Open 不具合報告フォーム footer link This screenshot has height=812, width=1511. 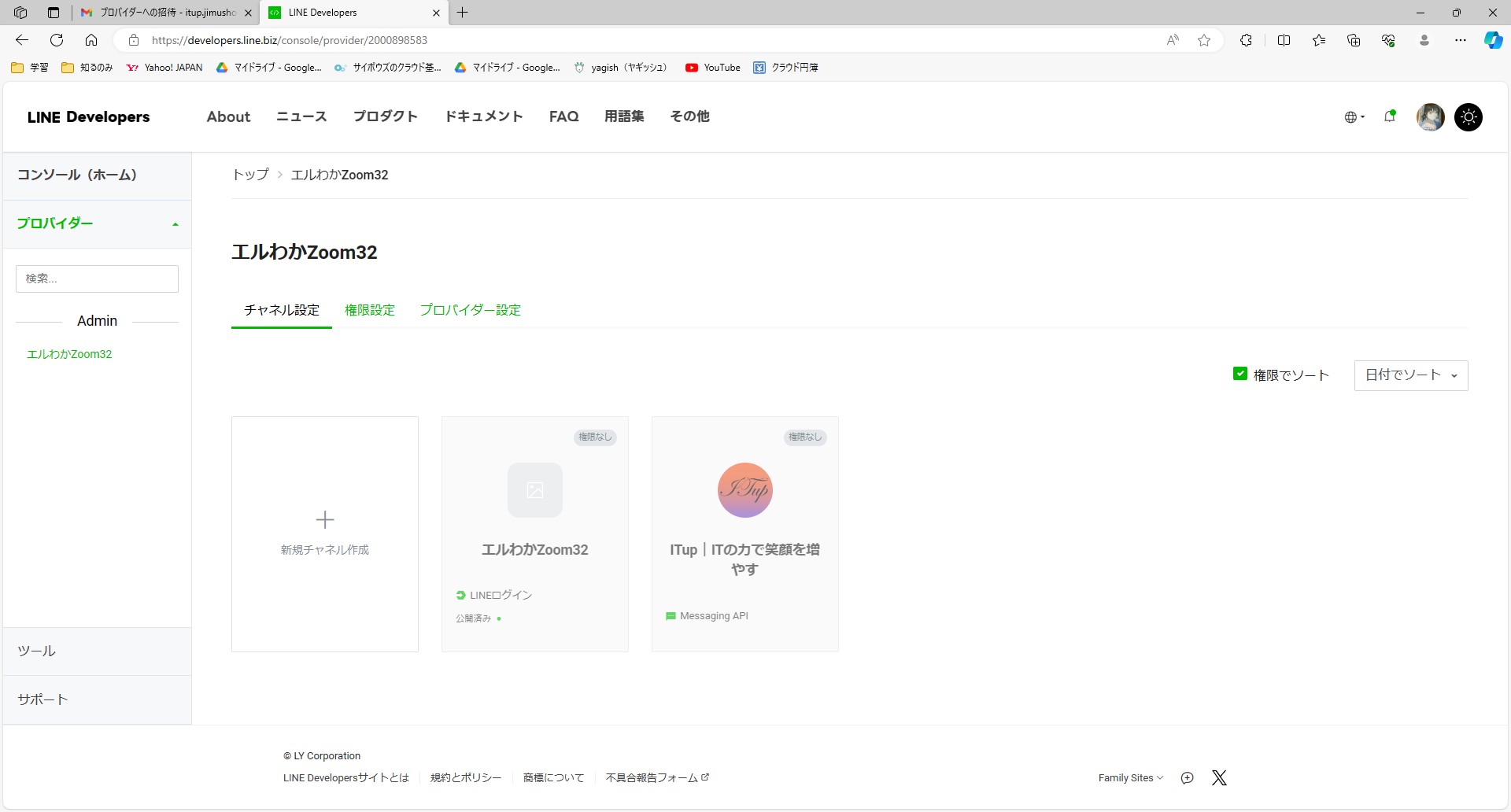point(657,778)
